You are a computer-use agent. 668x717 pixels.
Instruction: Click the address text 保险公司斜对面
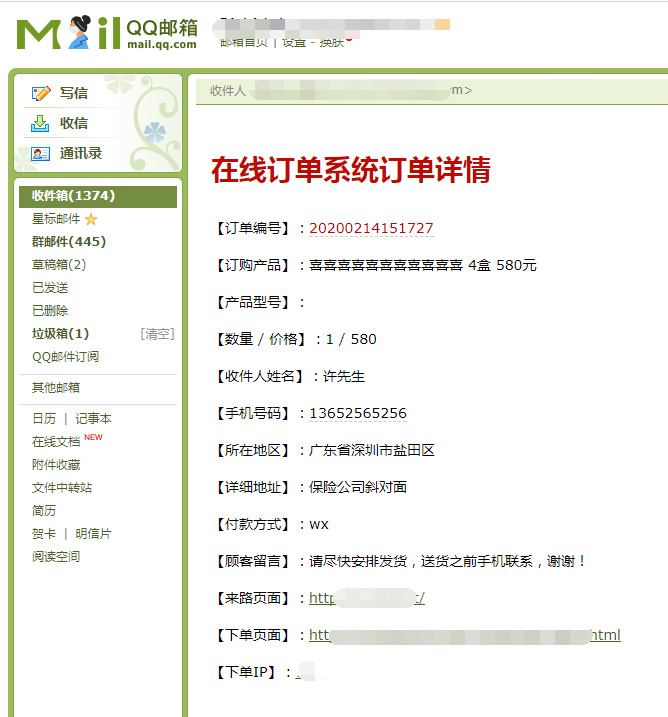[358, 487]
